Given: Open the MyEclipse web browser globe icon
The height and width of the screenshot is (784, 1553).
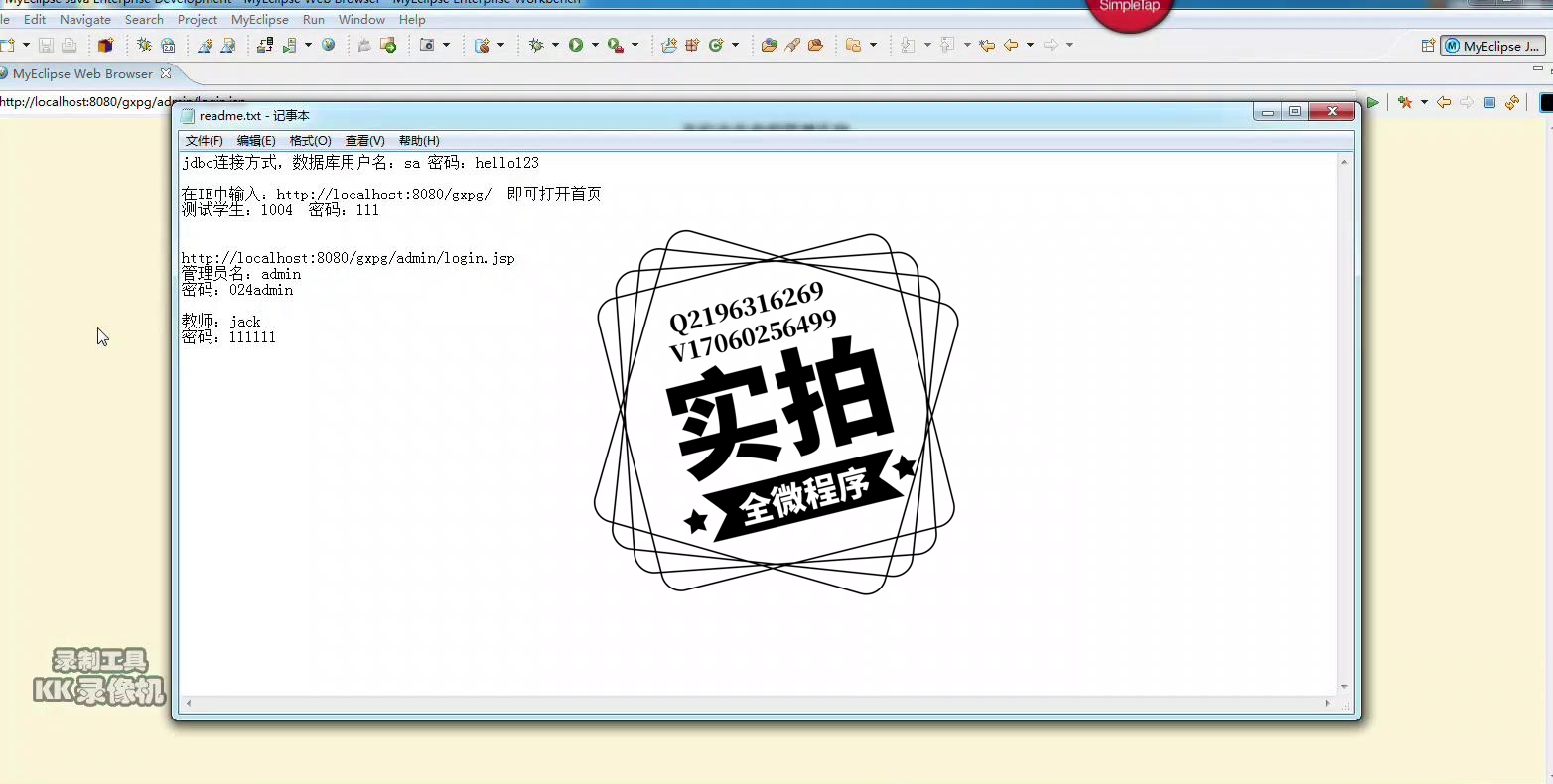Looking at the screenshot, I should click(x=328, y=45).
